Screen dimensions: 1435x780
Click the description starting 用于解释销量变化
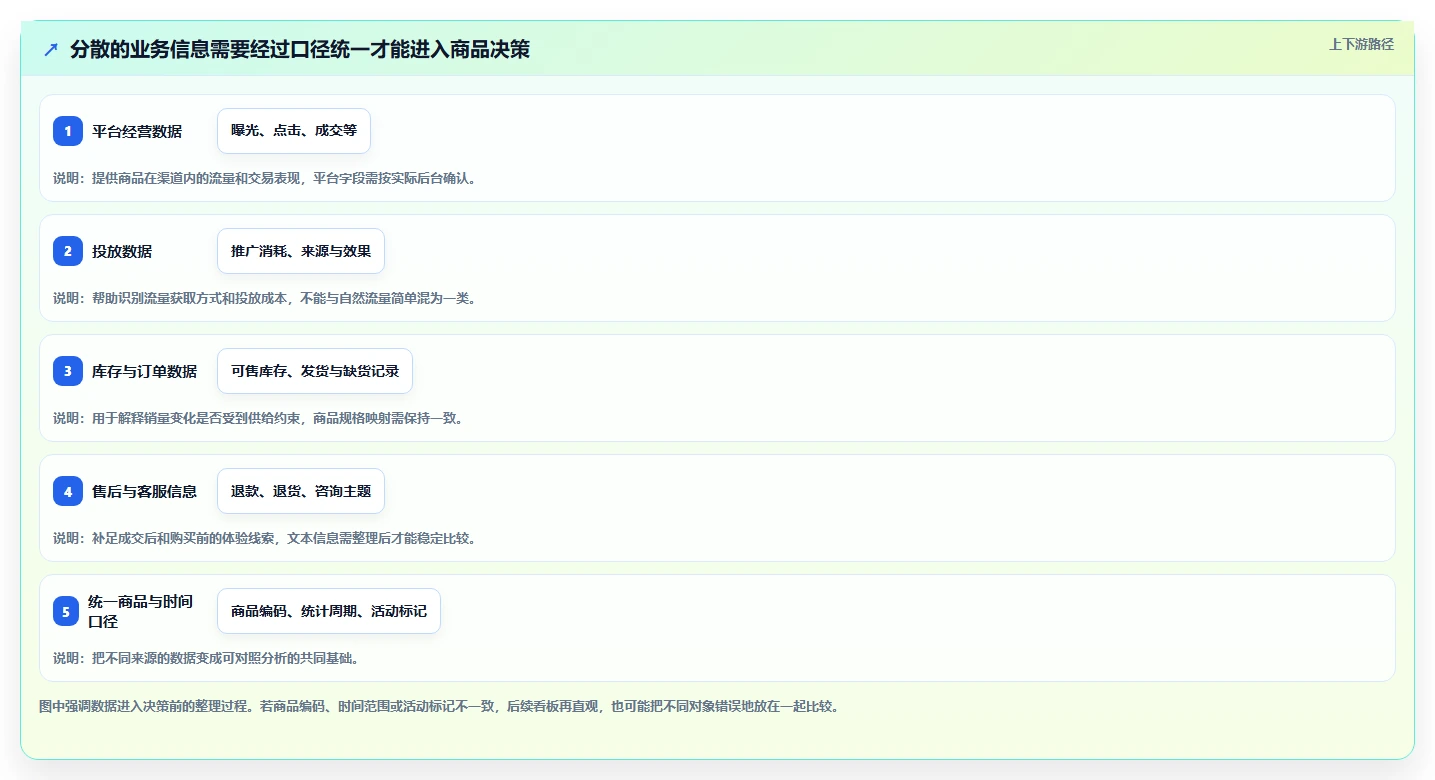[x=258, y=418]
